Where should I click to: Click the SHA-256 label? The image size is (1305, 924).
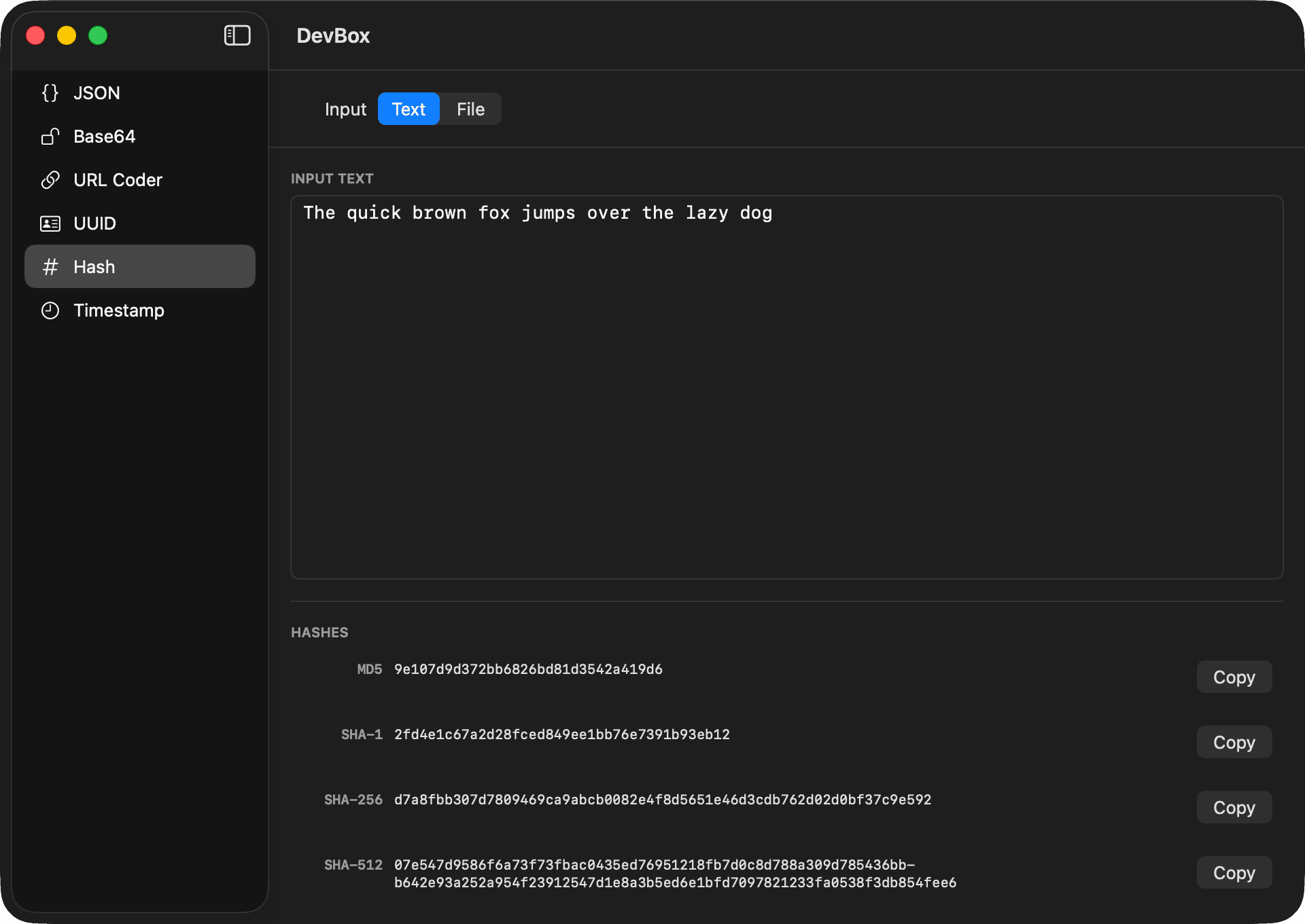point(353,800)
